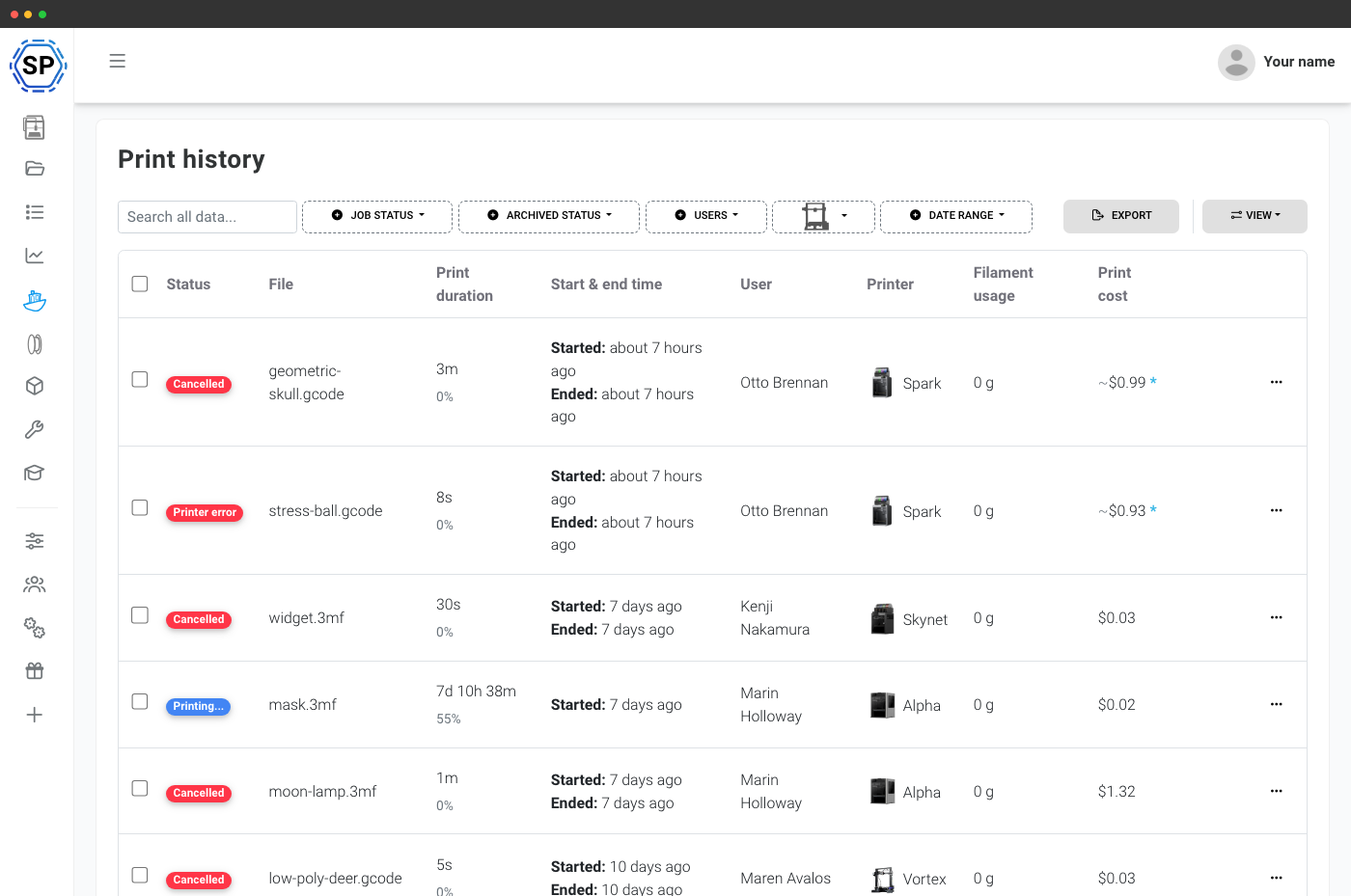The image size is (1351, 896).
Task: Click Skynet printer thumbnail in widget.3mf row
Action: (882, 618)
